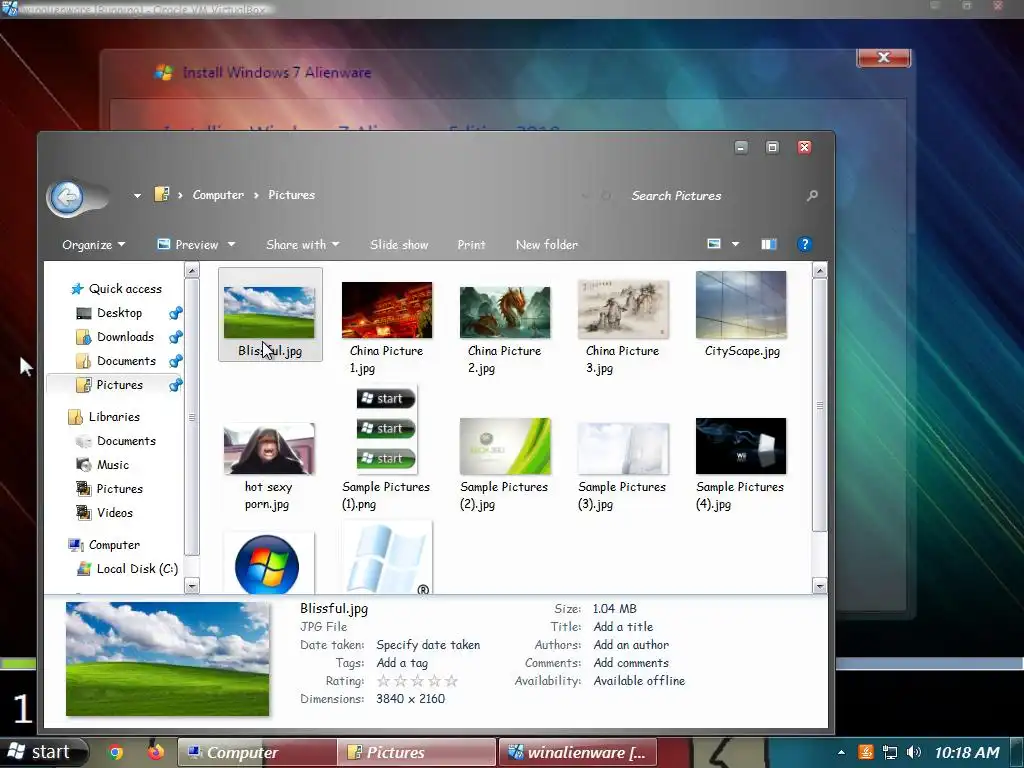This screenshot has height=768, width=1024.
Task: Click Add comments field
Action: [x=631, y=663]
